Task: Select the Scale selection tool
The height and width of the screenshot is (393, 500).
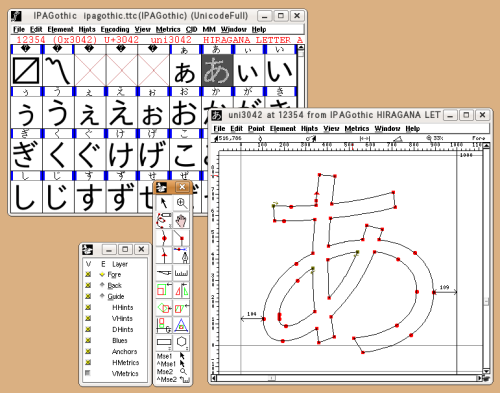Action: [x=164, y=290]
